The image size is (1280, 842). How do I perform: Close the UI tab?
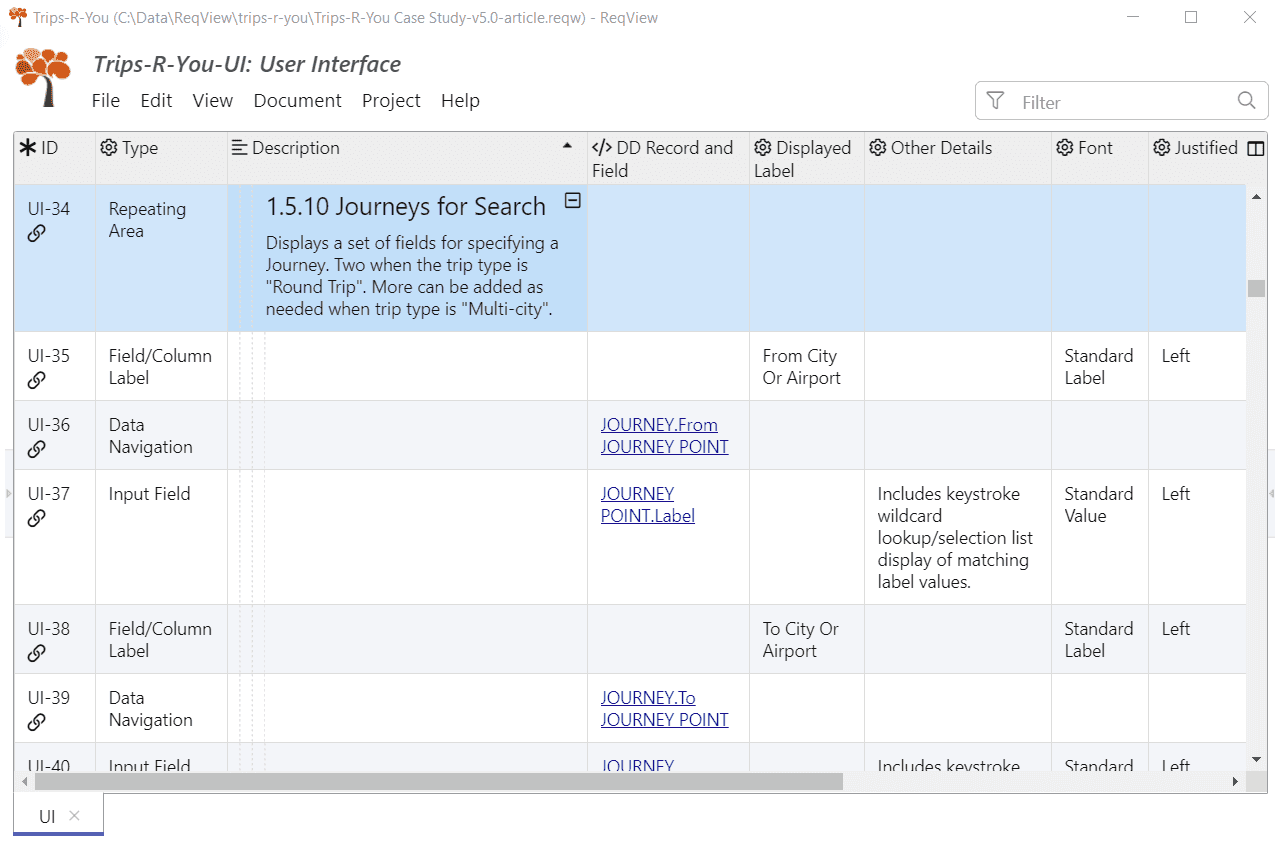pyautogui.click(x=74, y=816)
